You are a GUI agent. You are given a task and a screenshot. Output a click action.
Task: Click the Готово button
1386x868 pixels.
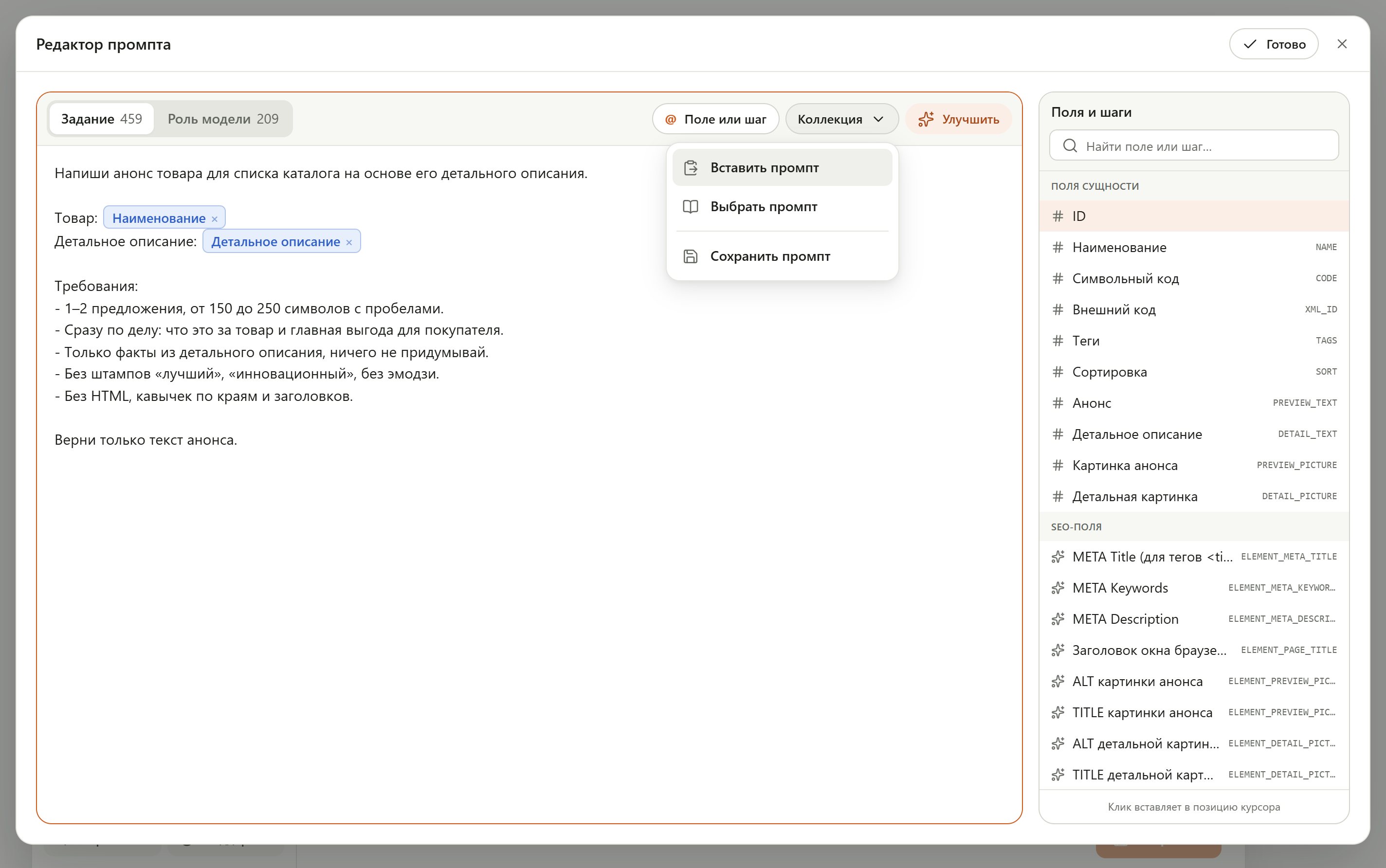(x=1274, y=44)
